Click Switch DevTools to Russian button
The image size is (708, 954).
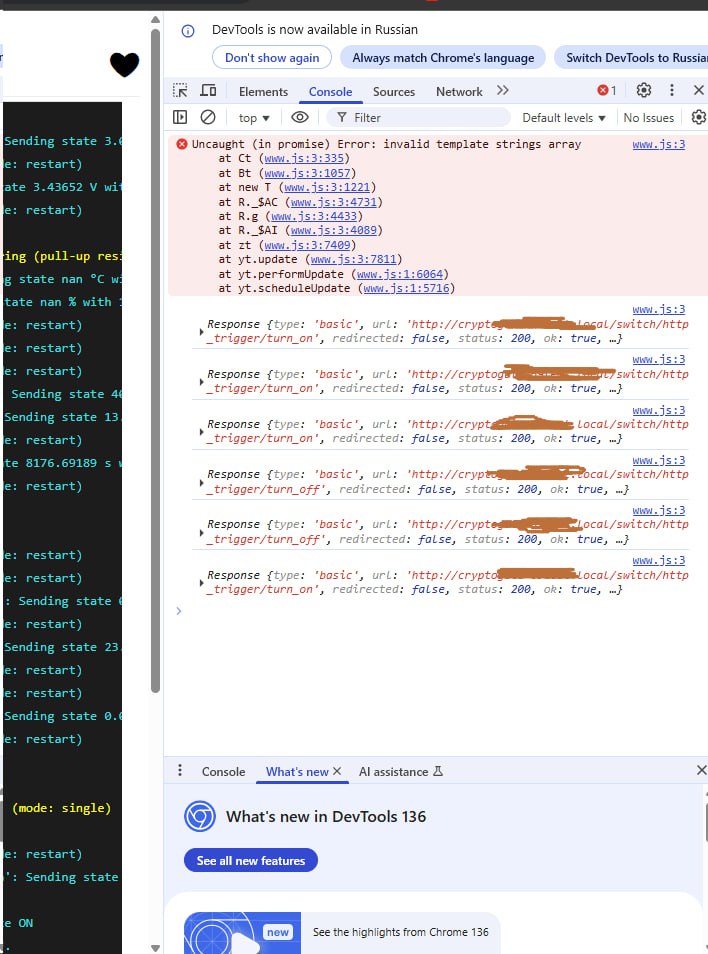point(631,58)
